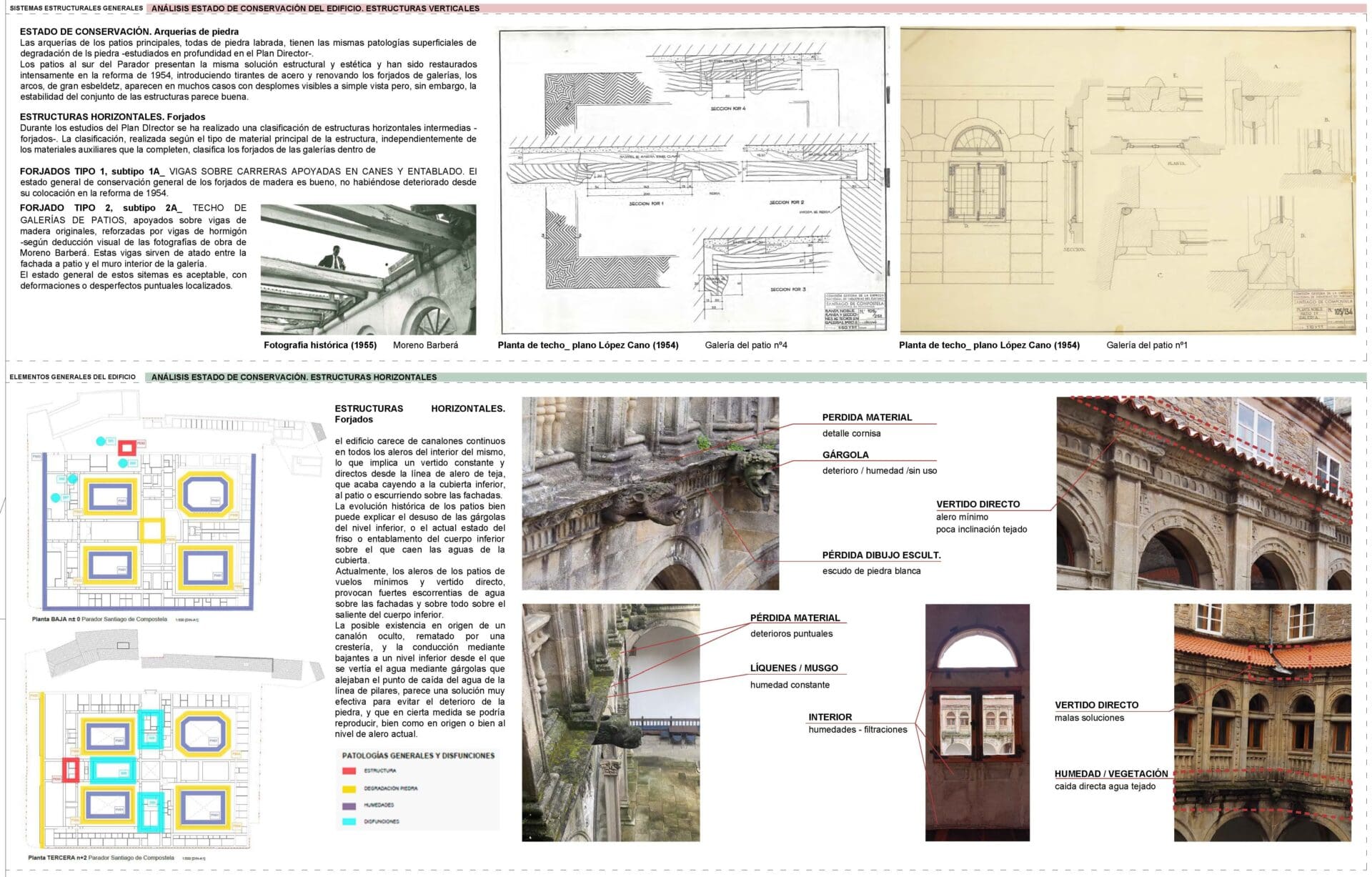The width and height of the screenshot is (1372, 877).
Task: Open the Galería del patio nº4 ceiling plan
Action: click(x=693, y=180)
